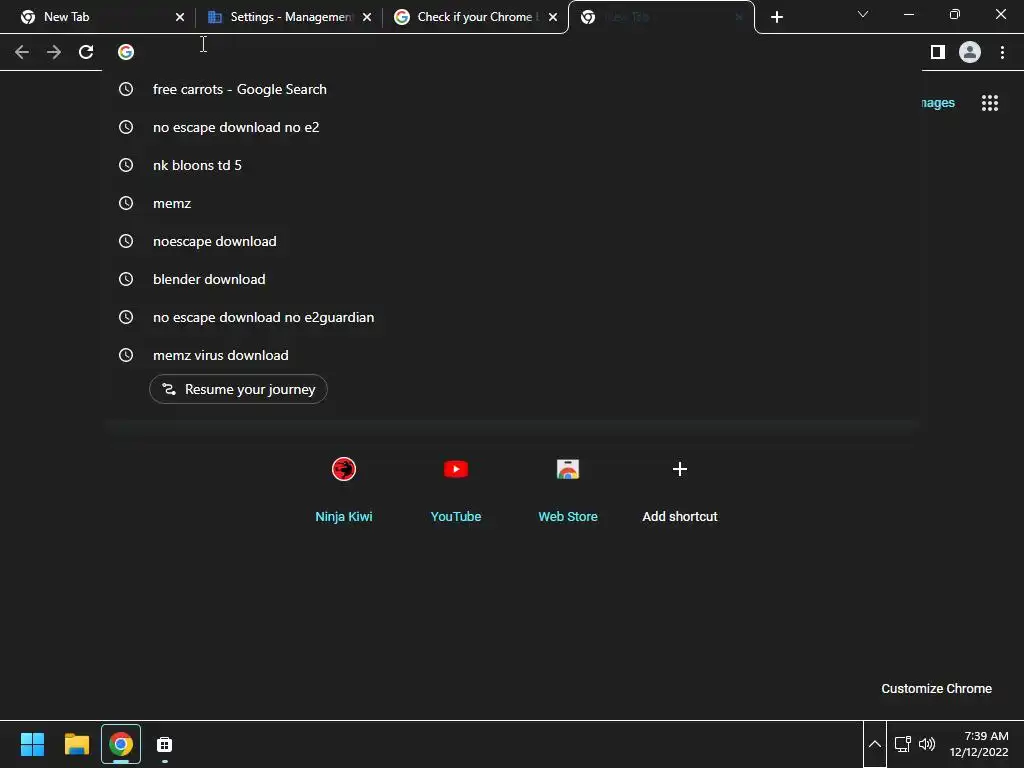Select the no escape download no e2guardian suggestion

[511, 317]
